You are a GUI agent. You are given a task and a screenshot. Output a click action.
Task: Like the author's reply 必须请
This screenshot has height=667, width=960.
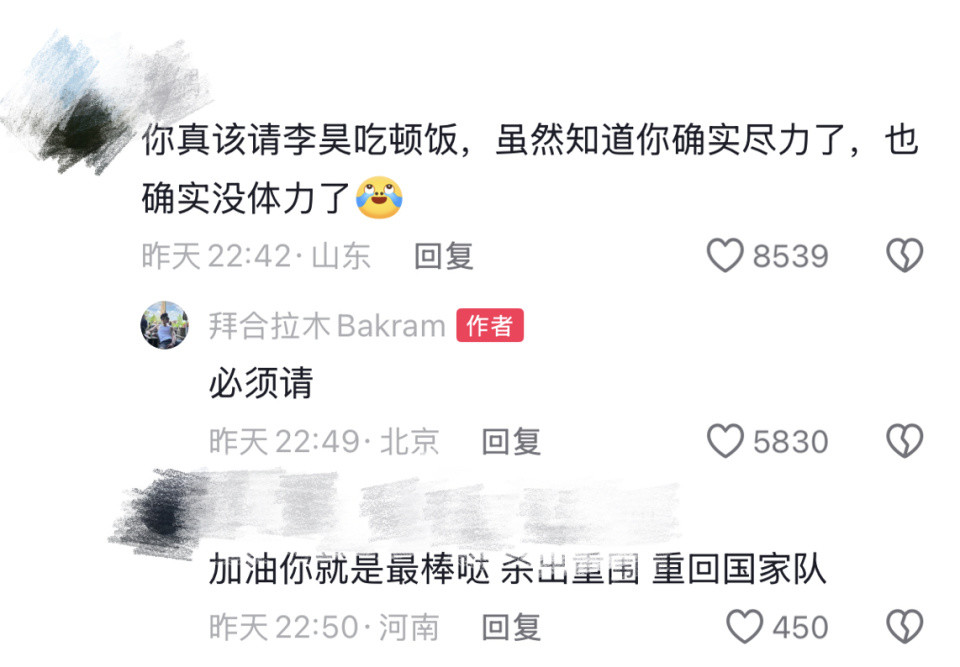(725, 441)
